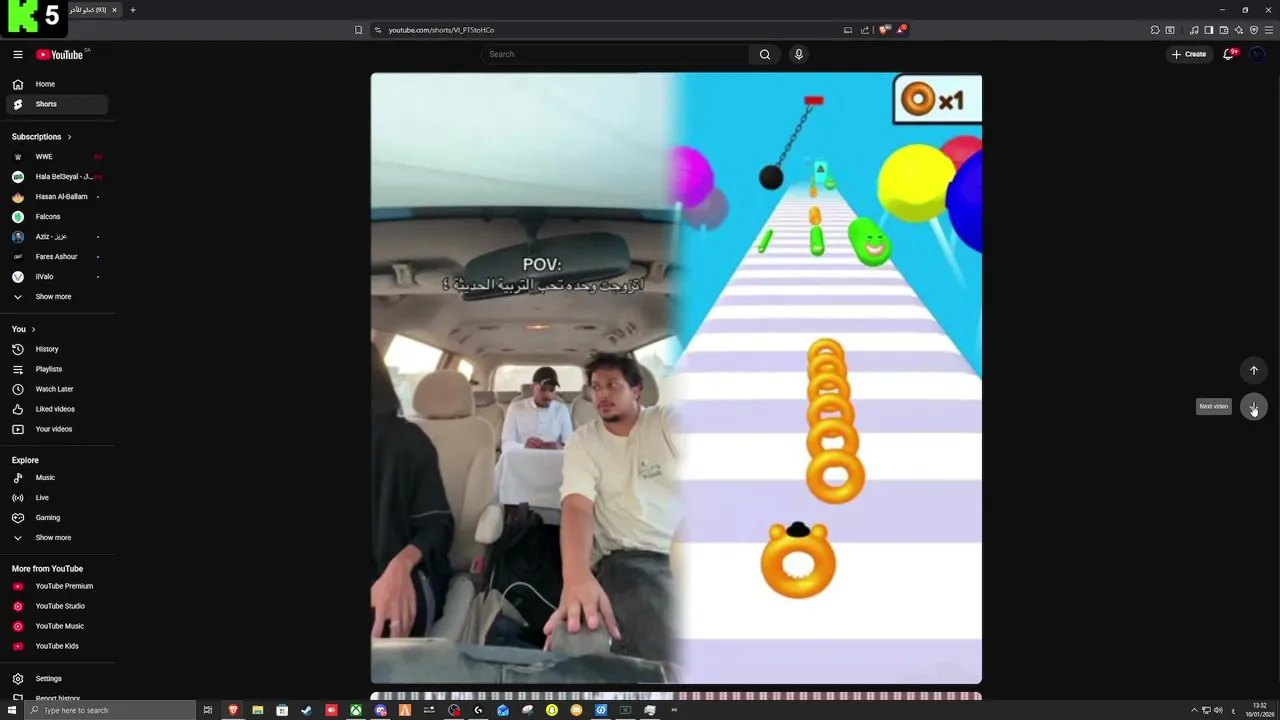1280x720 pixels.
Task: Open Your videos
Action: [57, 429]
